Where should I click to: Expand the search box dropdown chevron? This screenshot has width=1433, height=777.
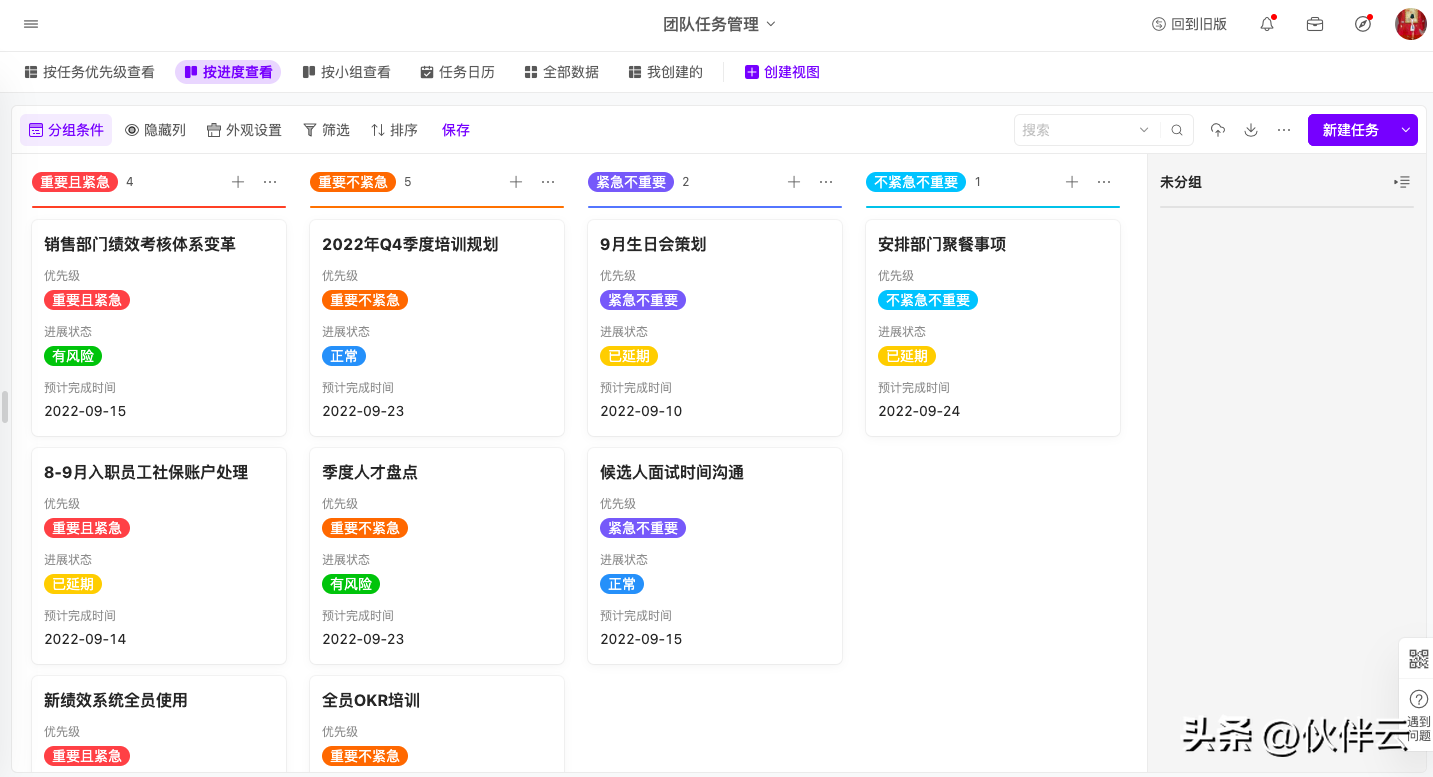click(x=1144, y=130)
